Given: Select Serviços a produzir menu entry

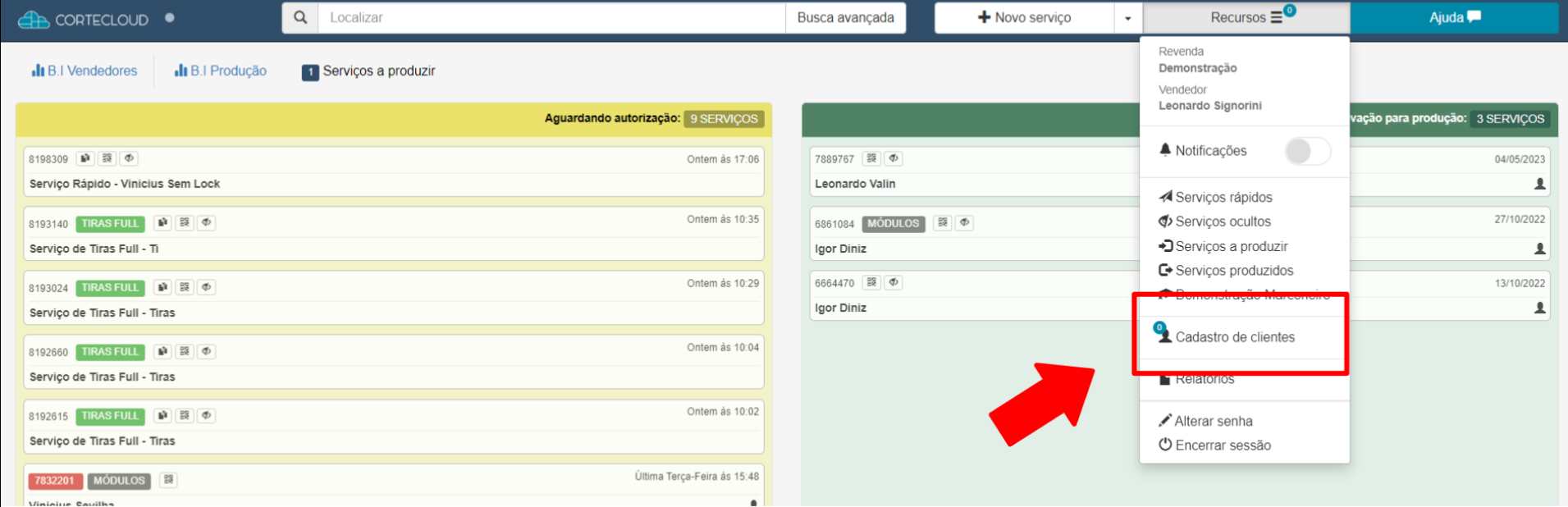Looking at the screenshot, I should pos(1223,246).
